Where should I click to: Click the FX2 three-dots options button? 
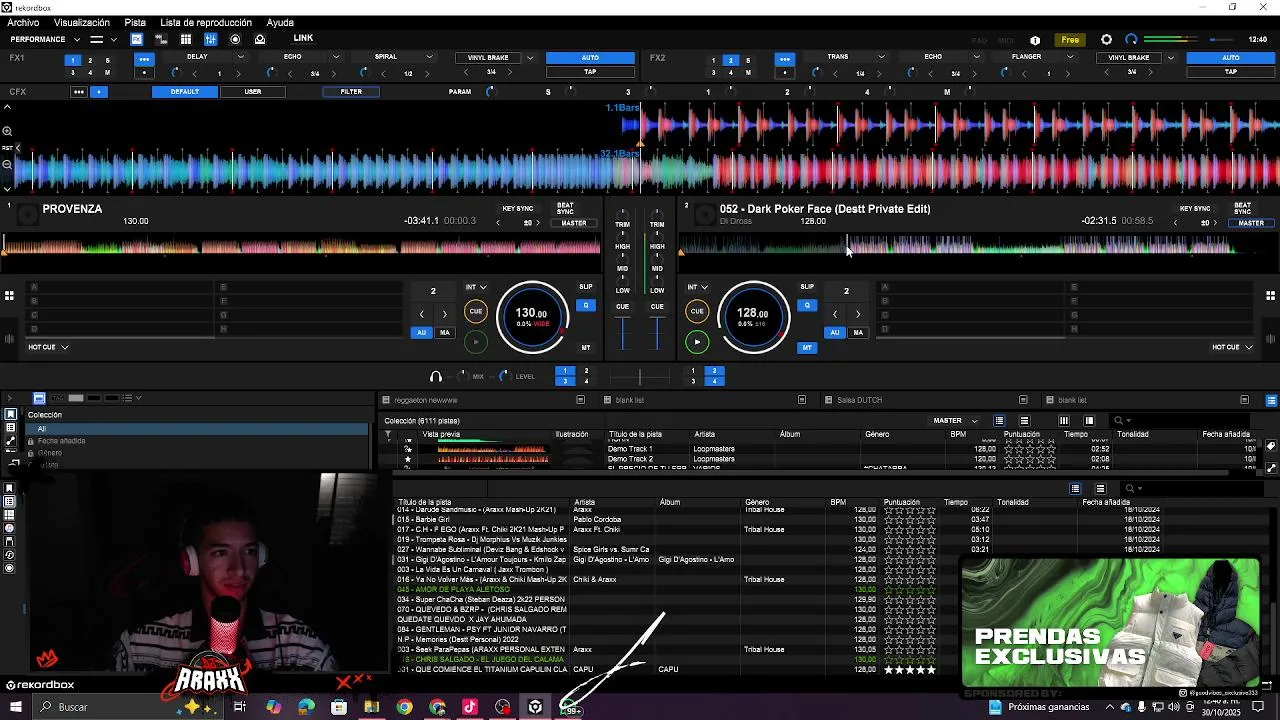coord(785,59)
